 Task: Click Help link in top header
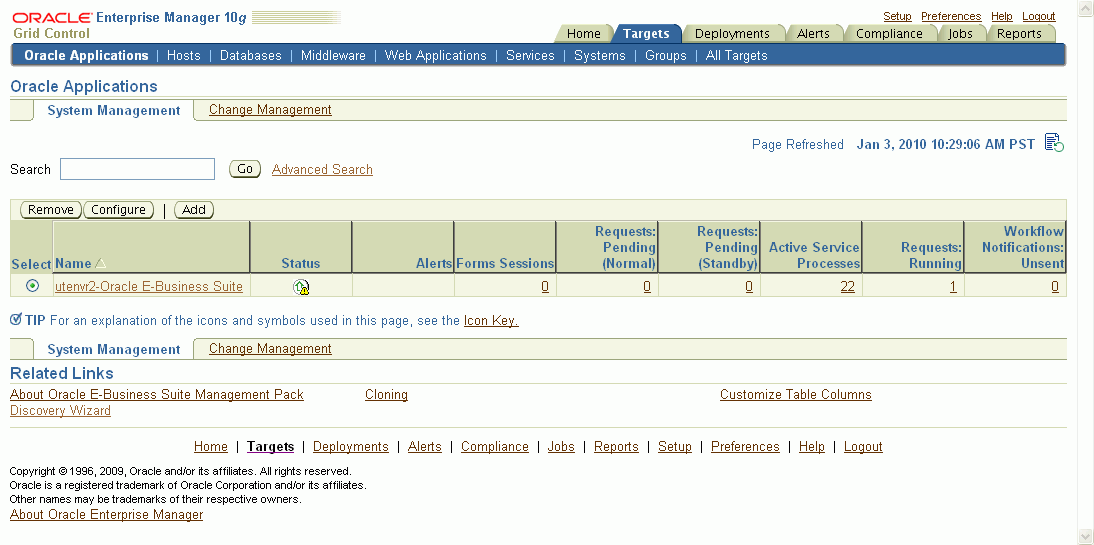point(1002,16)
